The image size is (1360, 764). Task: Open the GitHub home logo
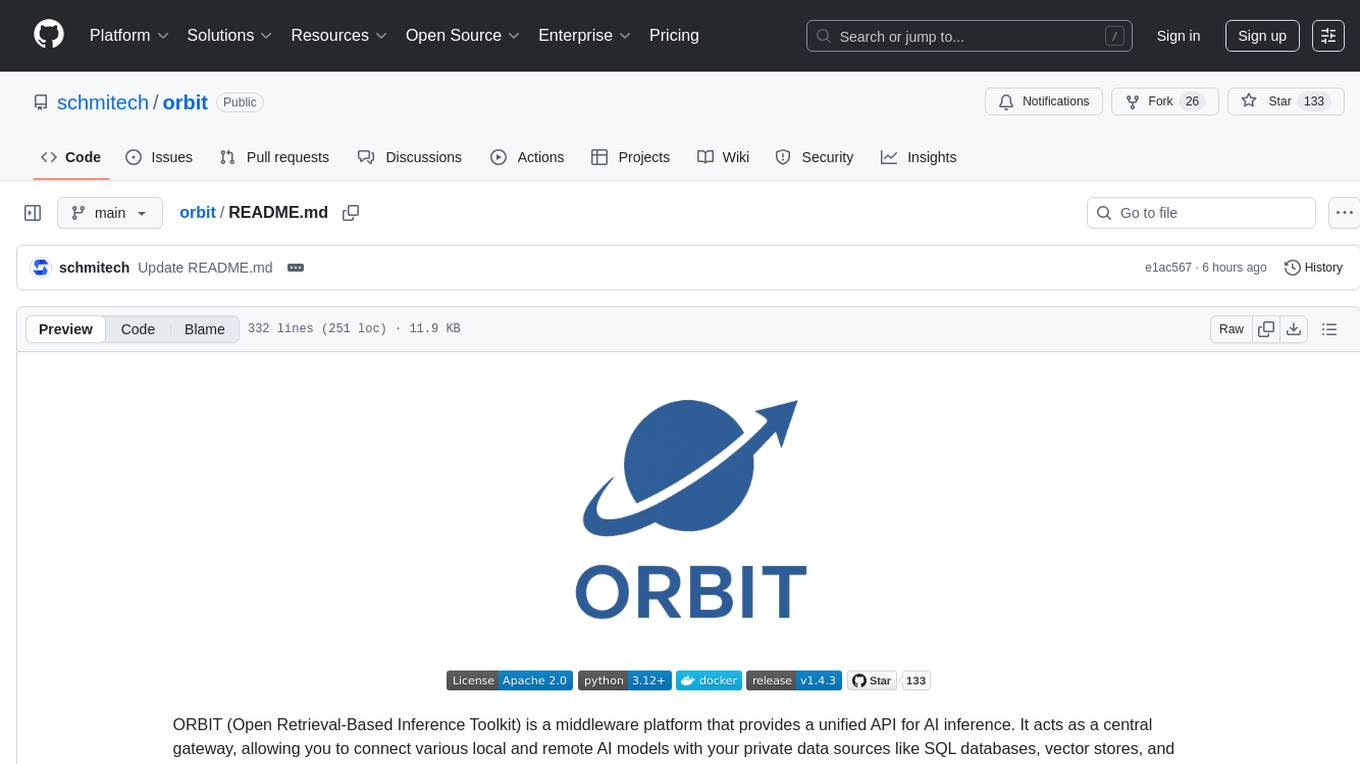(x=49, y=35)
